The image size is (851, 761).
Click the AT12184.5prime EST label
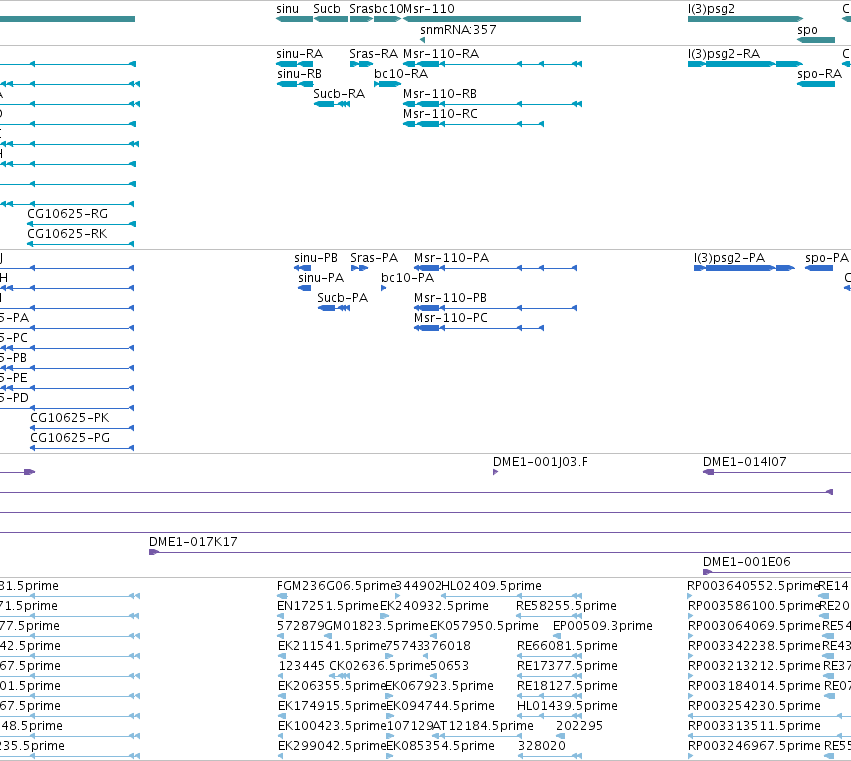click(483, 726)
